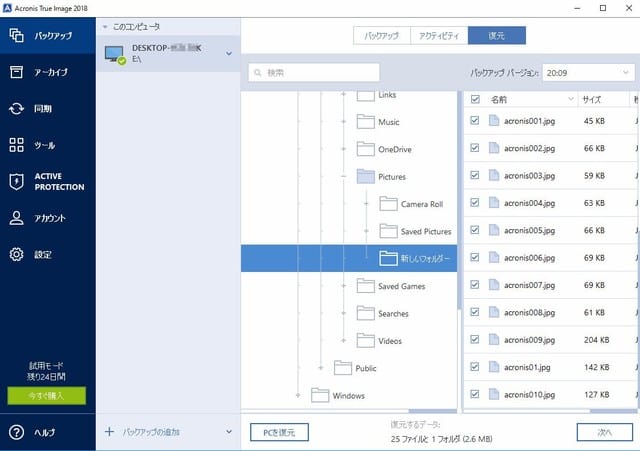Toggle checkbox for acronis005.jpg
The image size is (640, 451).
click(475, 230)
